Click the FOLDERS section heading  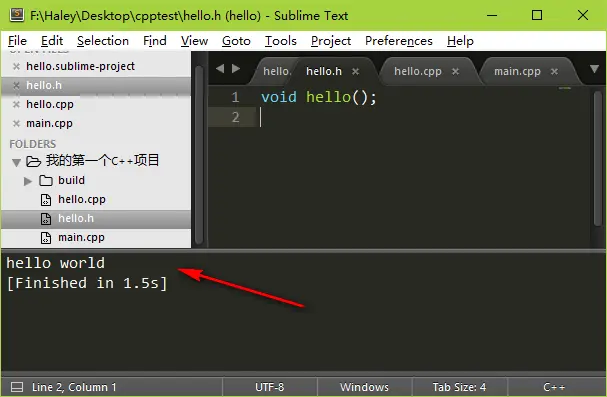pos(33,144)
